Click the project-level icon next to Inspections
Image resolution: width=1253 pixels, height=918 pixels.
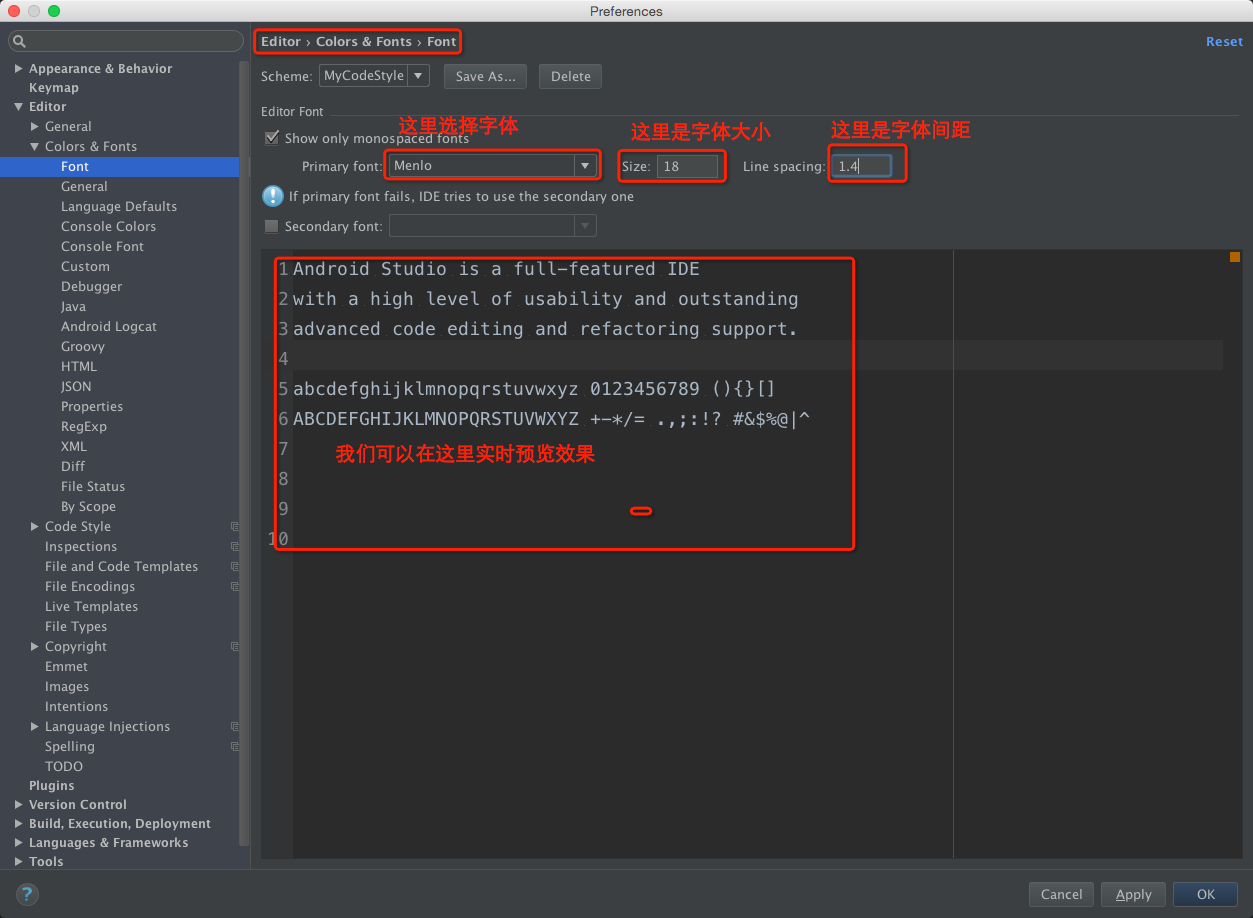235,547
